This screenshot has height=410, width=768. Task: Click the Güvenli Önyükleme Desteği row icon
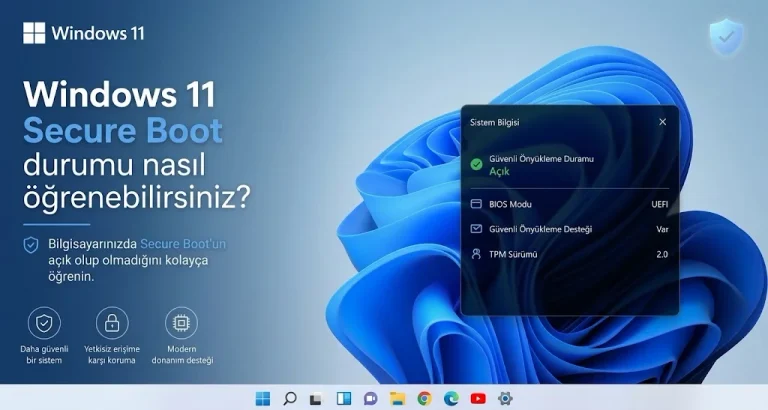(x=476, y=229)
